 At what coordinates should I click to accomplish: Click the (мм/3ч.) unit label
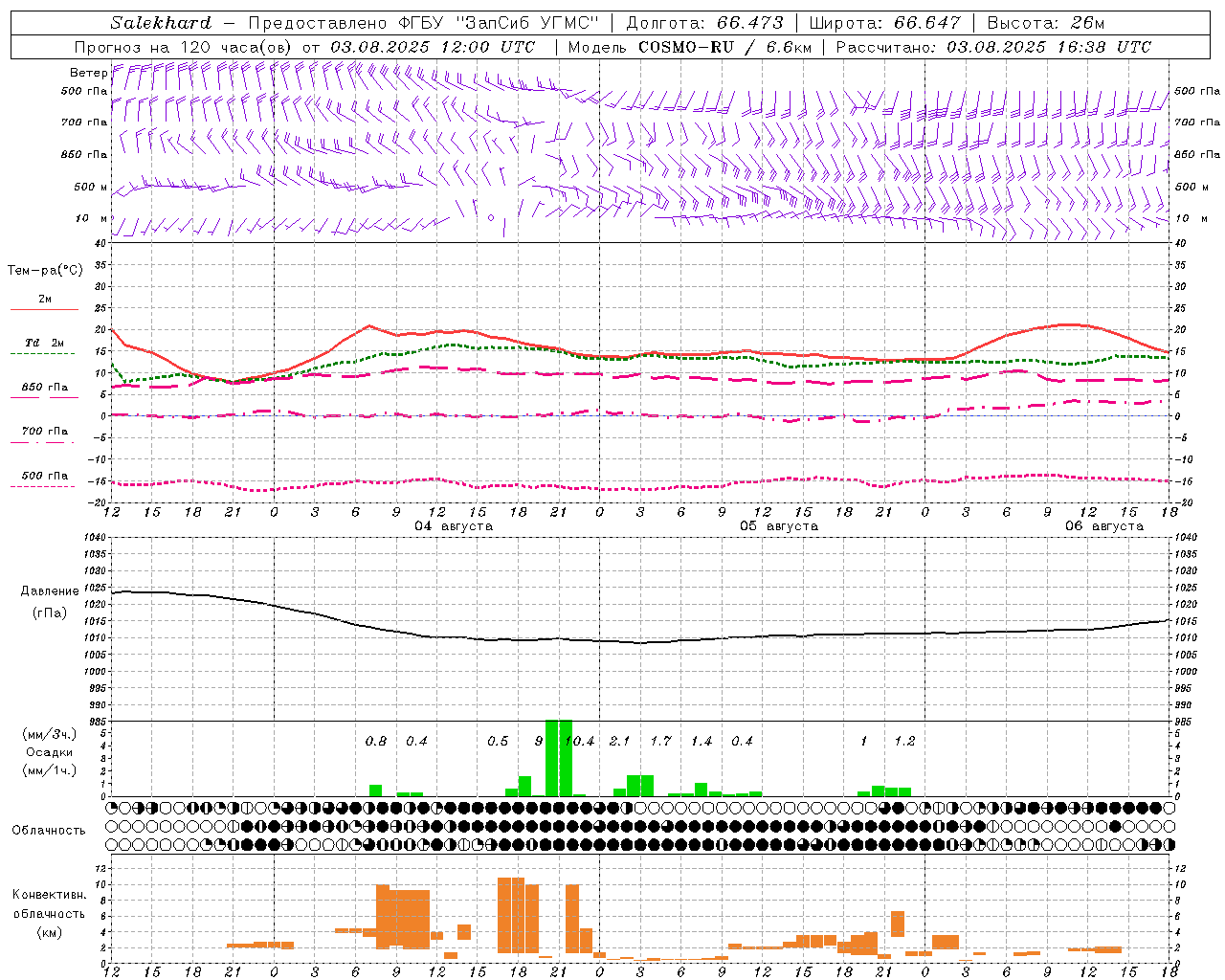point(50,735)
